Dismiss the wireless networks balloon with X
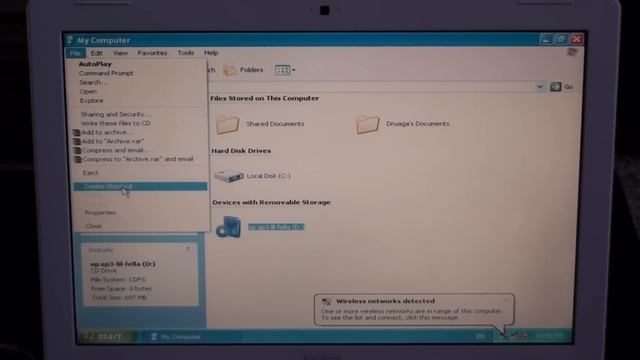Image resolution: width=640 pixels, height=360 pixels. (x=506, y=300)
